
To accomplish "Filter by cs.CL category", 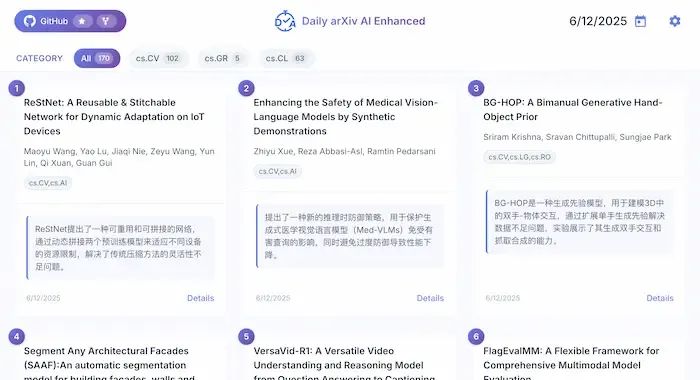I will [285, 58].
